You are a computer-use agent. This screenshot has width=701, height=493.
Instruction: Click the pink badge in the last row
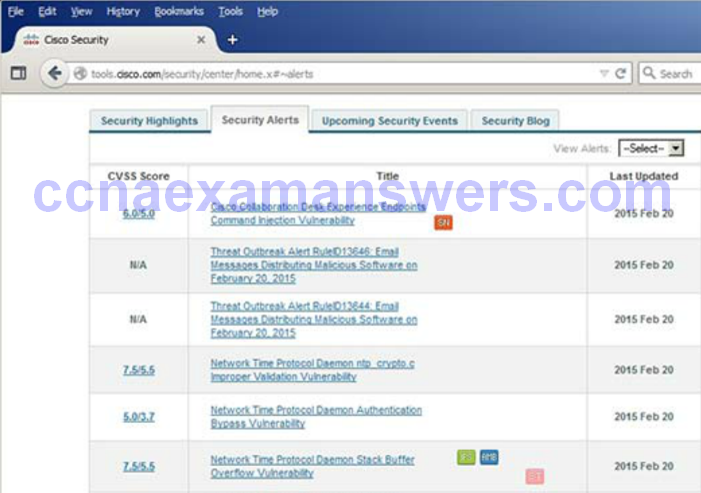pos(535,476)
